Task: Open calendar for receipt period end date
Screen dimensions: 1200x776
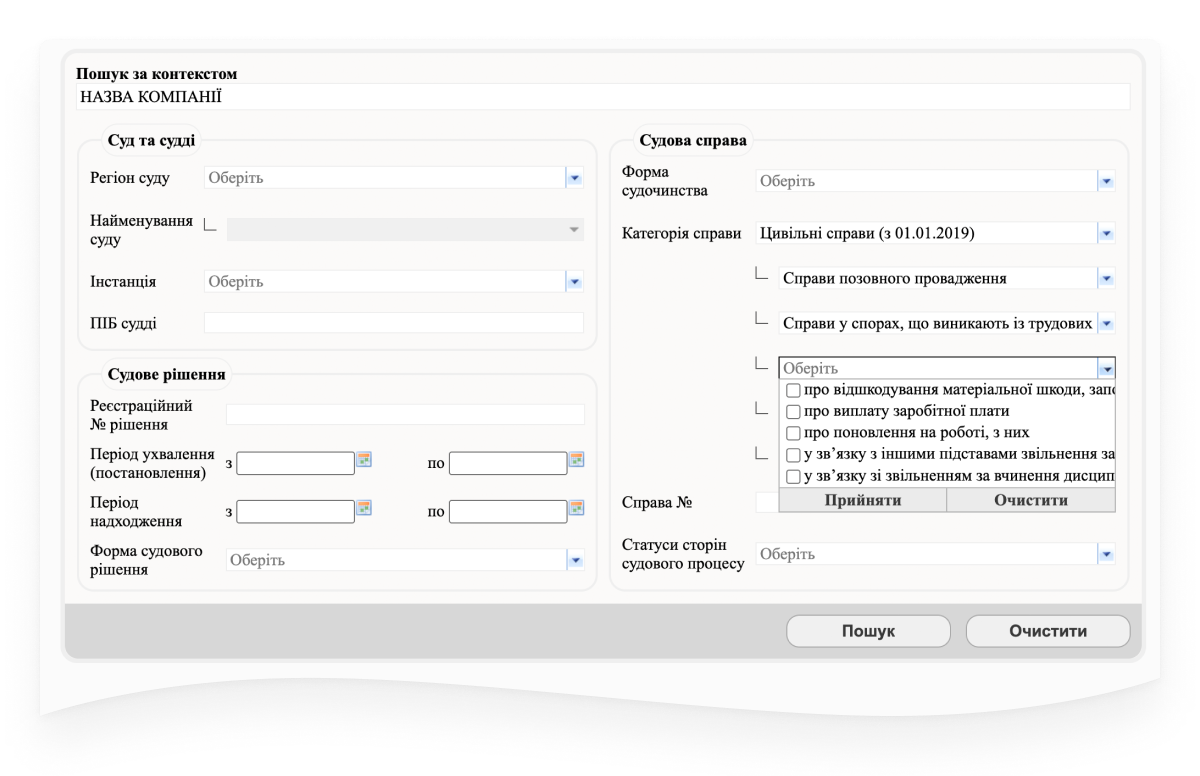Action: click(x=576, y=508)
